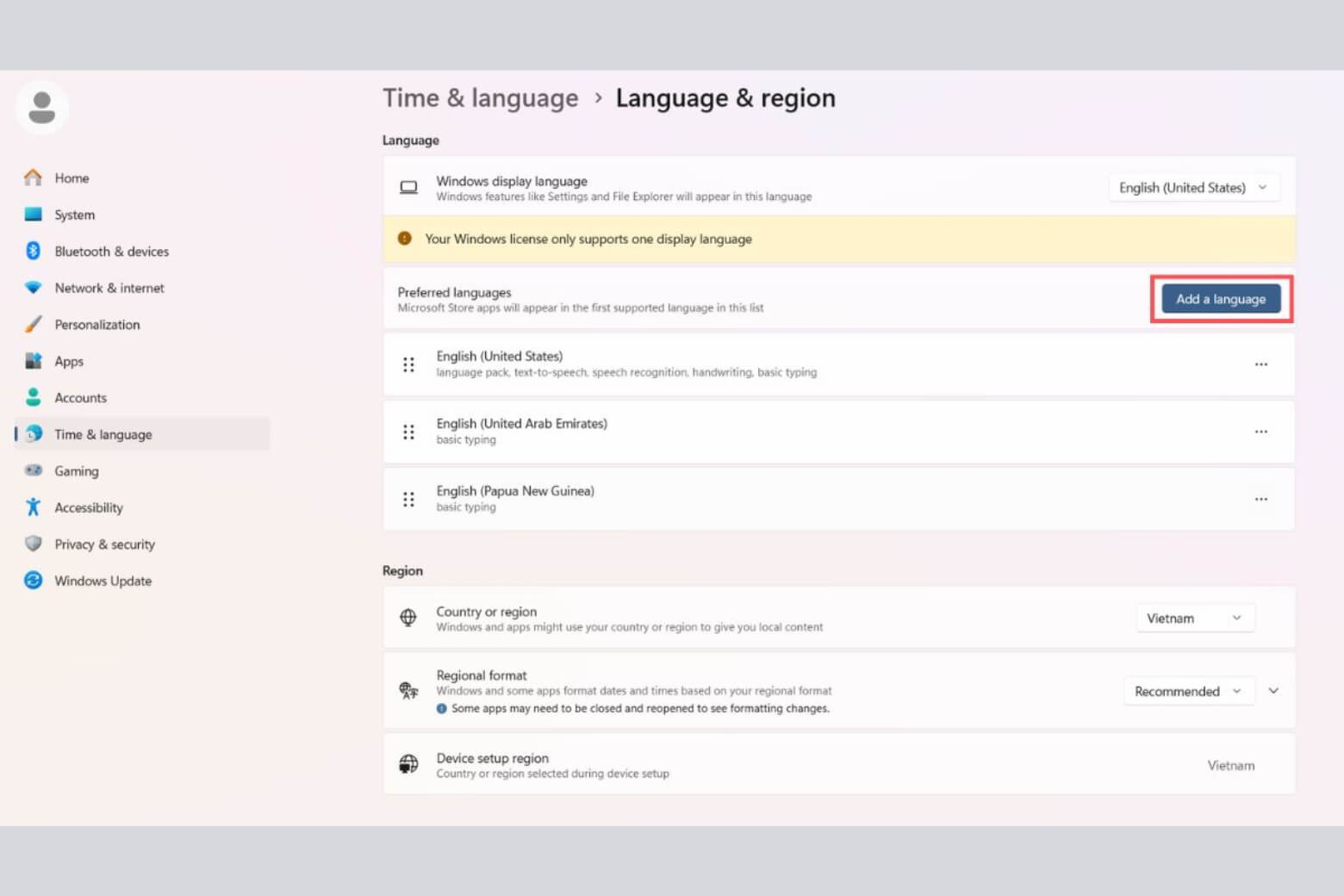This screenshot has width=1344, height=896.
Task: Select Time & language in the sidebar
Action: pyautogui.click(x=103, y=434)
